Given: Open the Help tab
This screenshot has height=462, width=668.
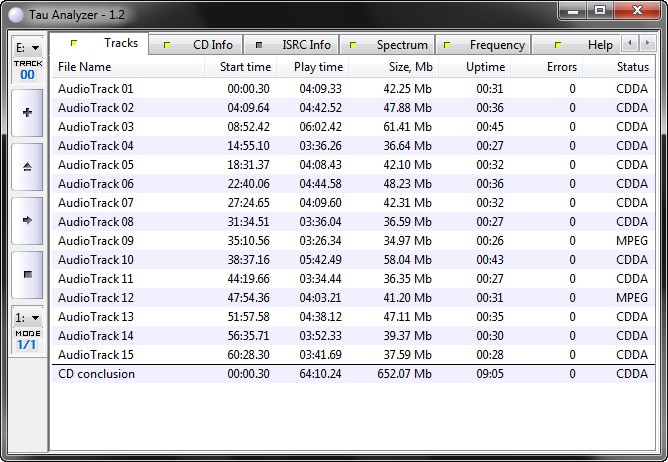Looking at the screenshot, I should coord(576,45).
